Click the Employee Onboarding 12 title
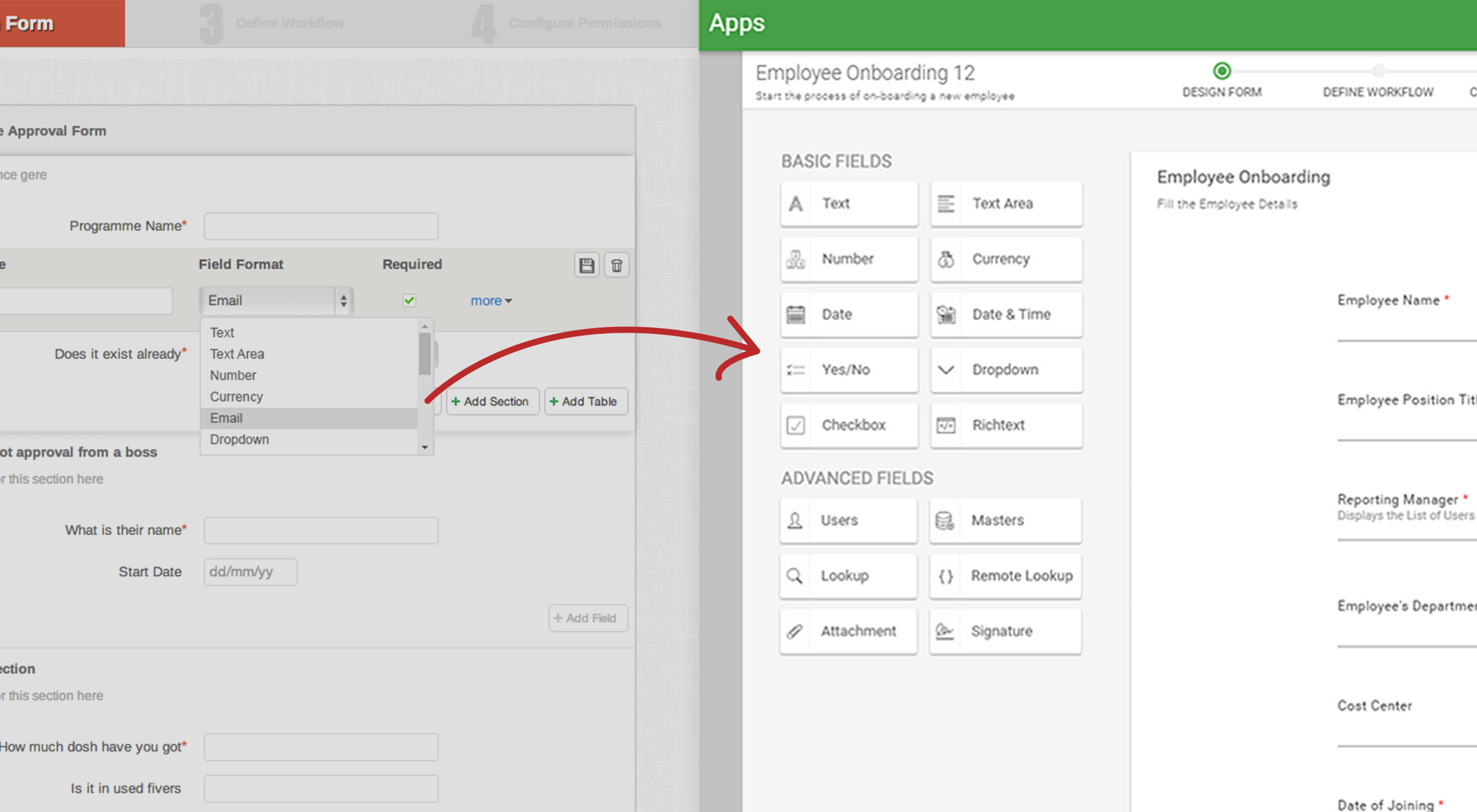This screenshot has width=1477, height=812. [865, 73]
